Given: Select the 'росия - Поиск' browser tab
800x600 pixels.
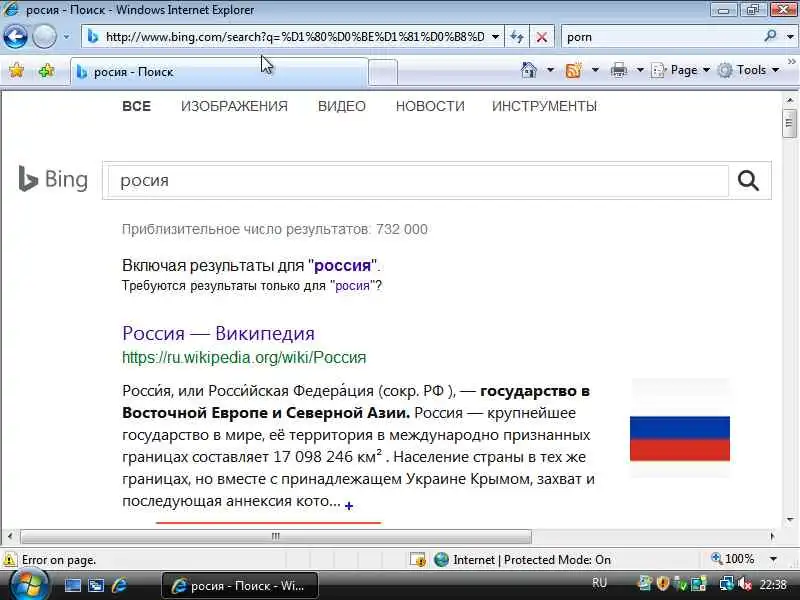Looking at the screenshot, I should [x=218, y=72].
